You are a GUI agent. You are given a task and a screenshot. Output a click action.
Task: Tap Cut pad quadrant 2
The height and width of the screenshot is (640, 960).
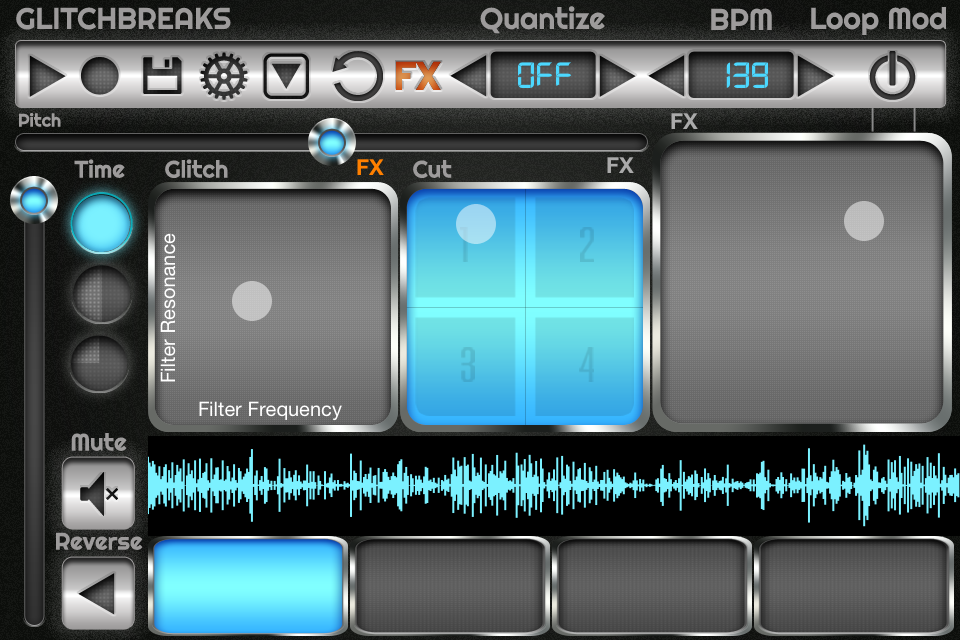point(586,245)
